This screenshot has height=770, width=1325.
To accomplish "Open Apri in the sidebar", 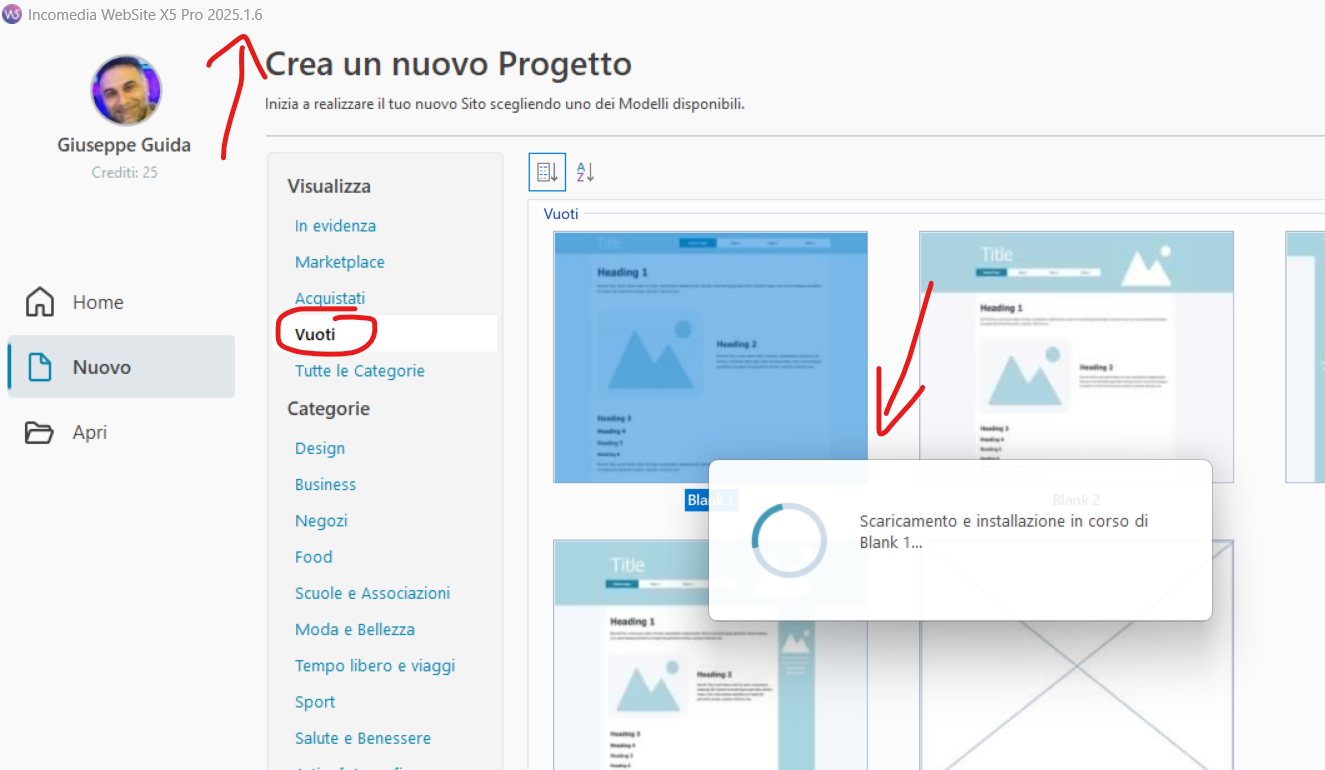I will click(x=121, y=432).
